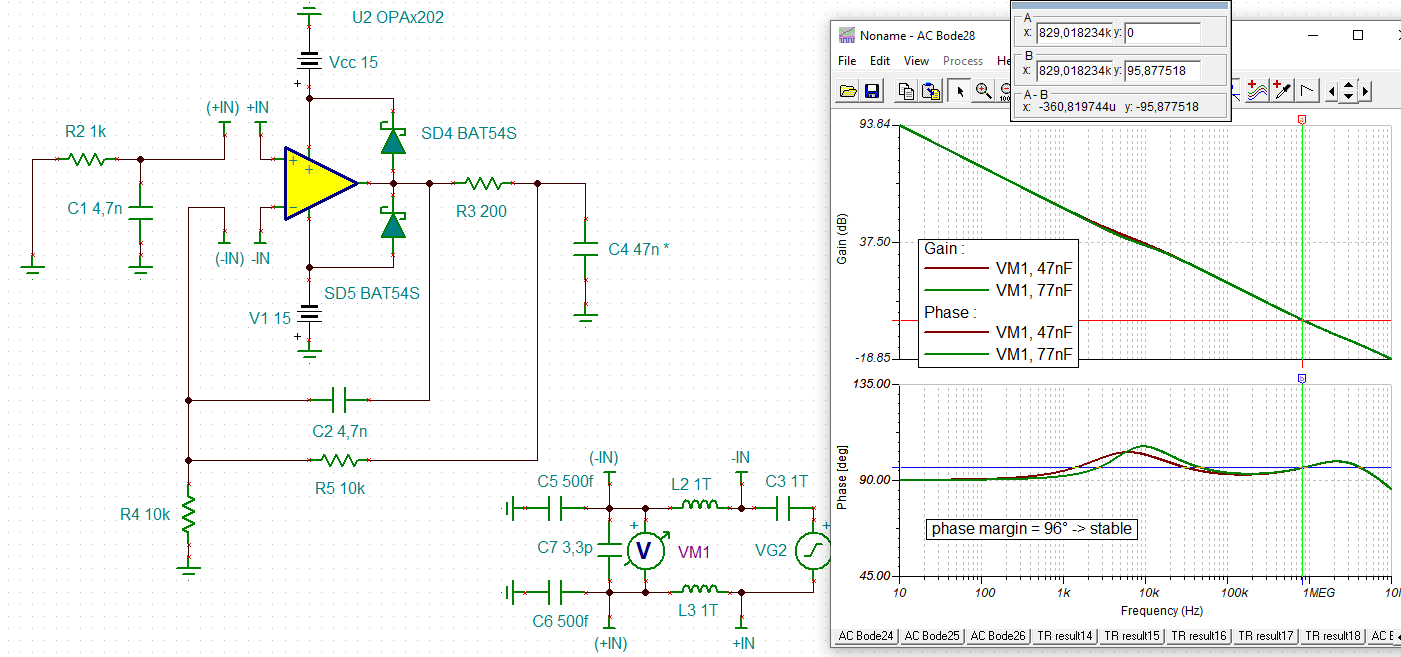
Task: Select capacitor C7 3,3p symbol
Action: pos(608,550)
